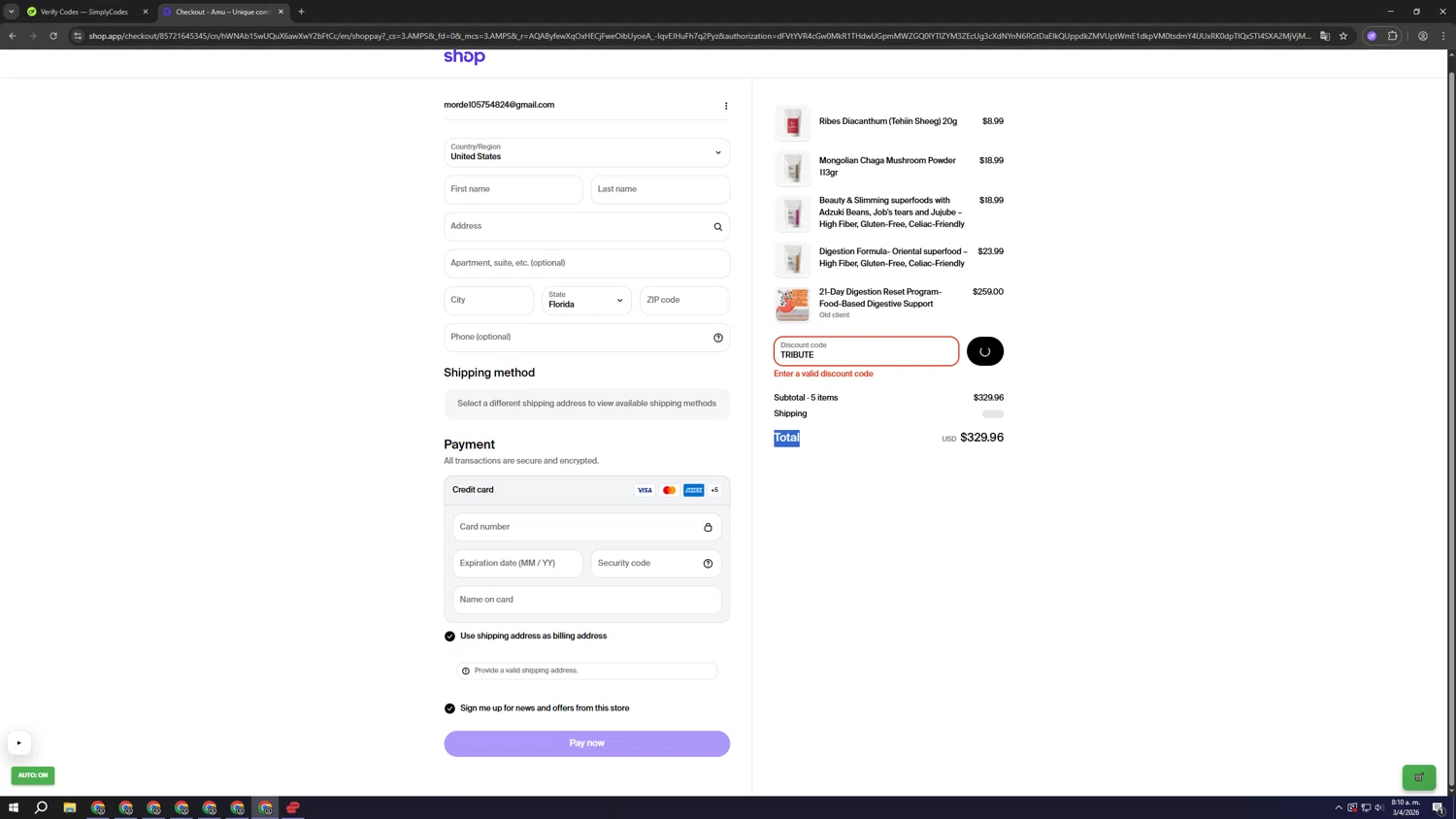Click the Apartment, suite, etc. field

586,263
